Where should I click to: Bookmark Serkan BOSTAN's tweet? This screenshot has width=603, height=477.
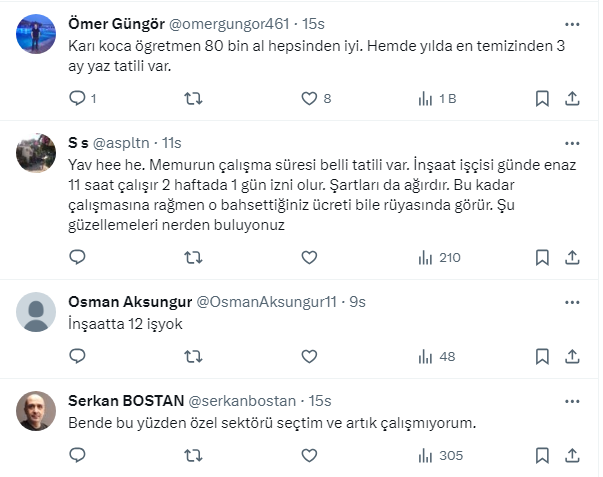542,455
